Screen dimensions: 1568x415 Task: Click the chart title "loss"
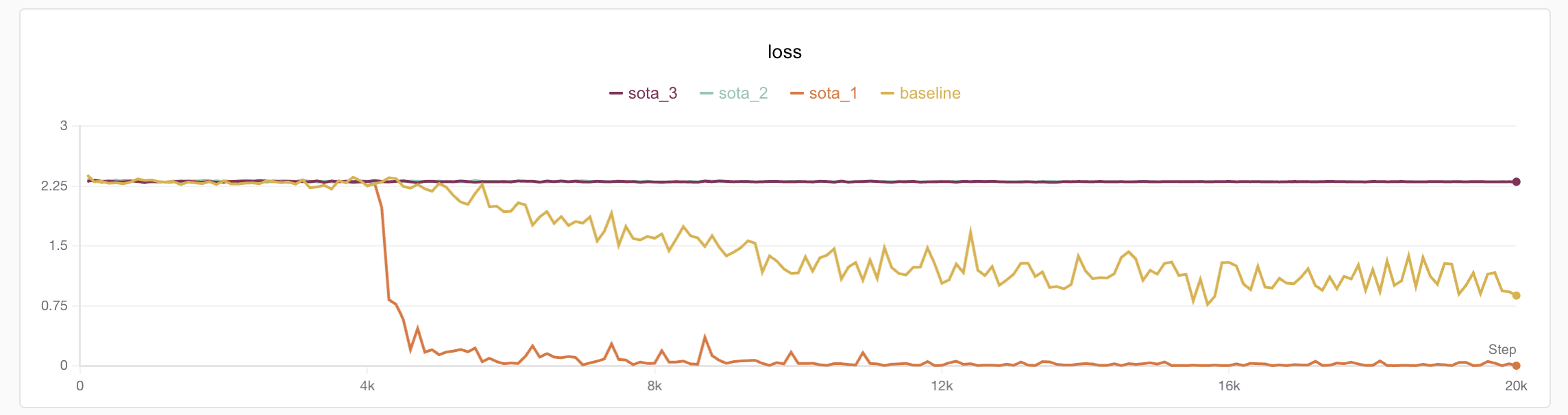click(x=784, y=52)
